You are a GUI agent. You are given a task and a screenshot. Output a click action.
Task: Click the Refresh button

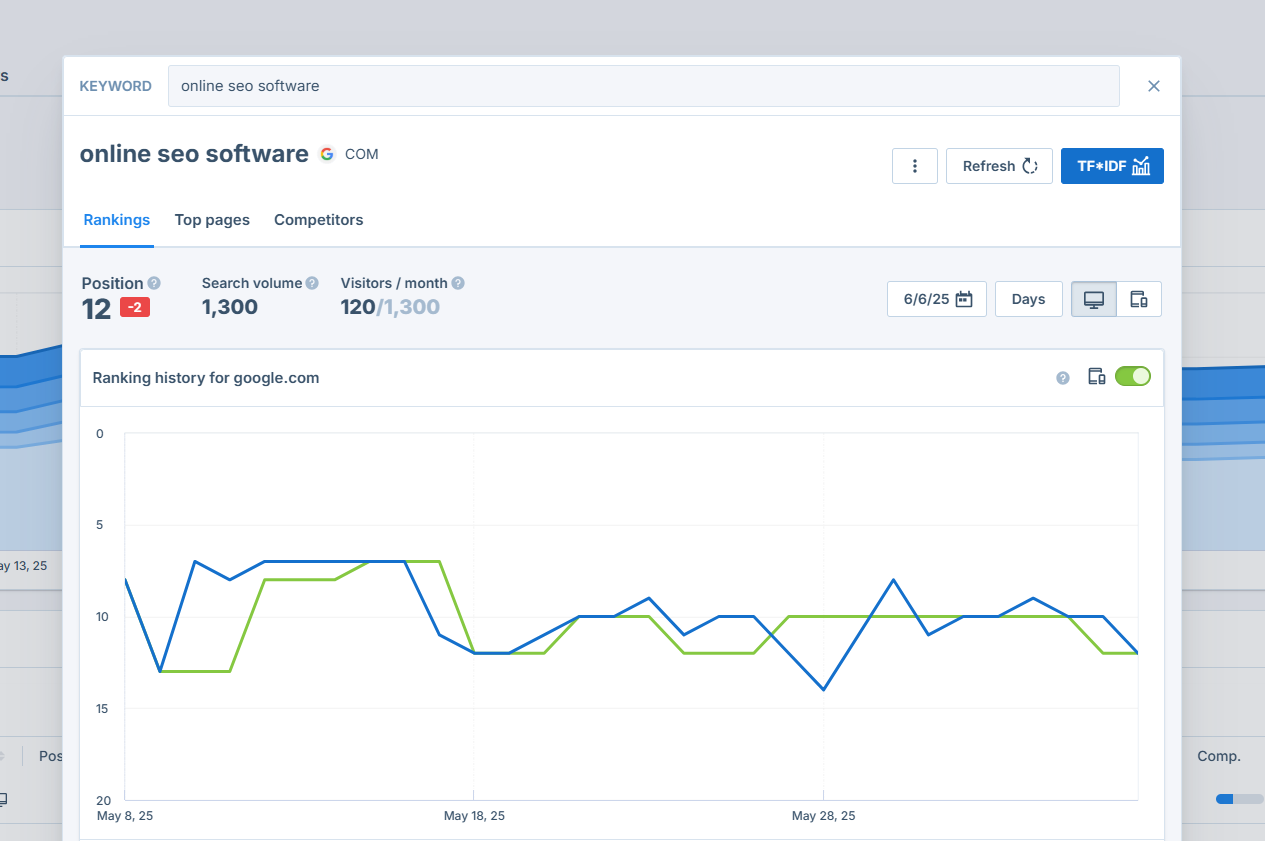click(x=998, y=166)
